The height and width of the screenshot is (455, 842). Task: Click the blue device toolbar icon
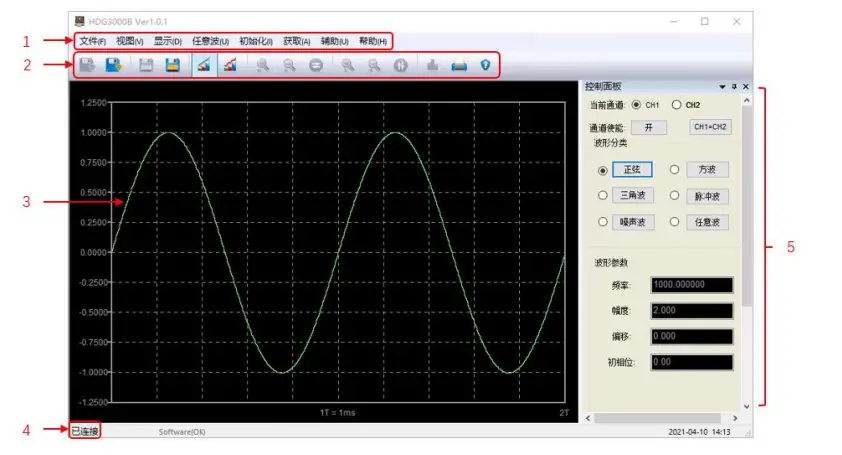click(459, 66)
